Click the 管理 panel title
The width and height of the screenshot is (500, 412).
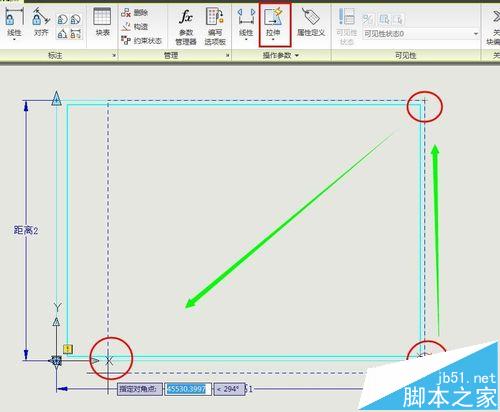pos(171,55)
